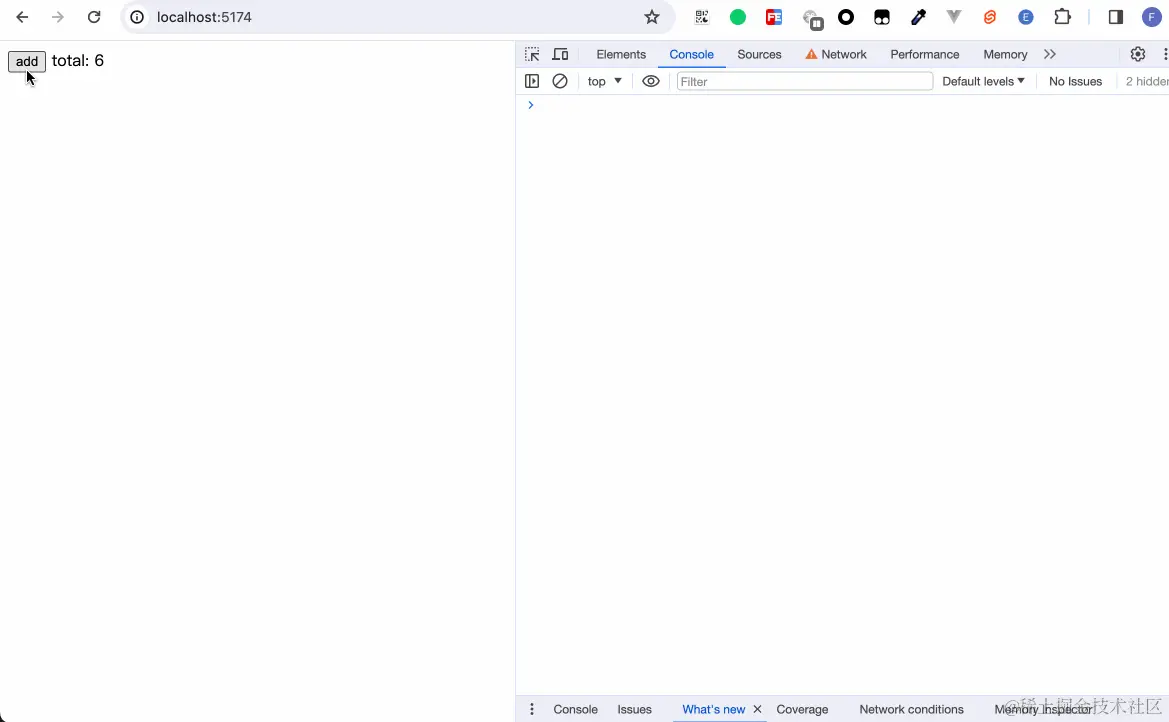
Task: Go forward in browser history
Action: (x=58, y=17)
